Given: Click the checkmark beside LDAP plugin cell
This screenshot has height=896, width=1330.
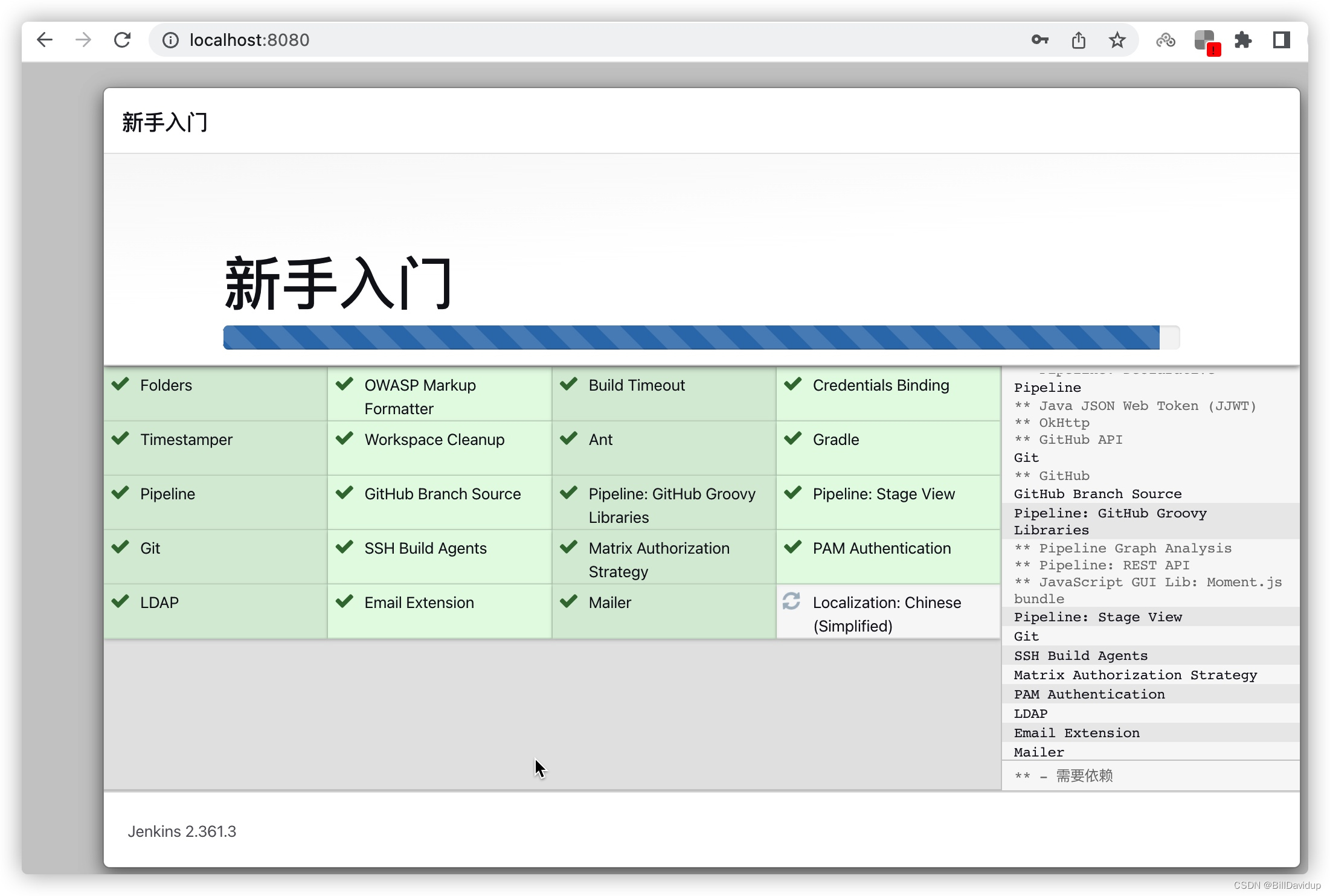Looking at the screenshot, I should coord(120,601).
